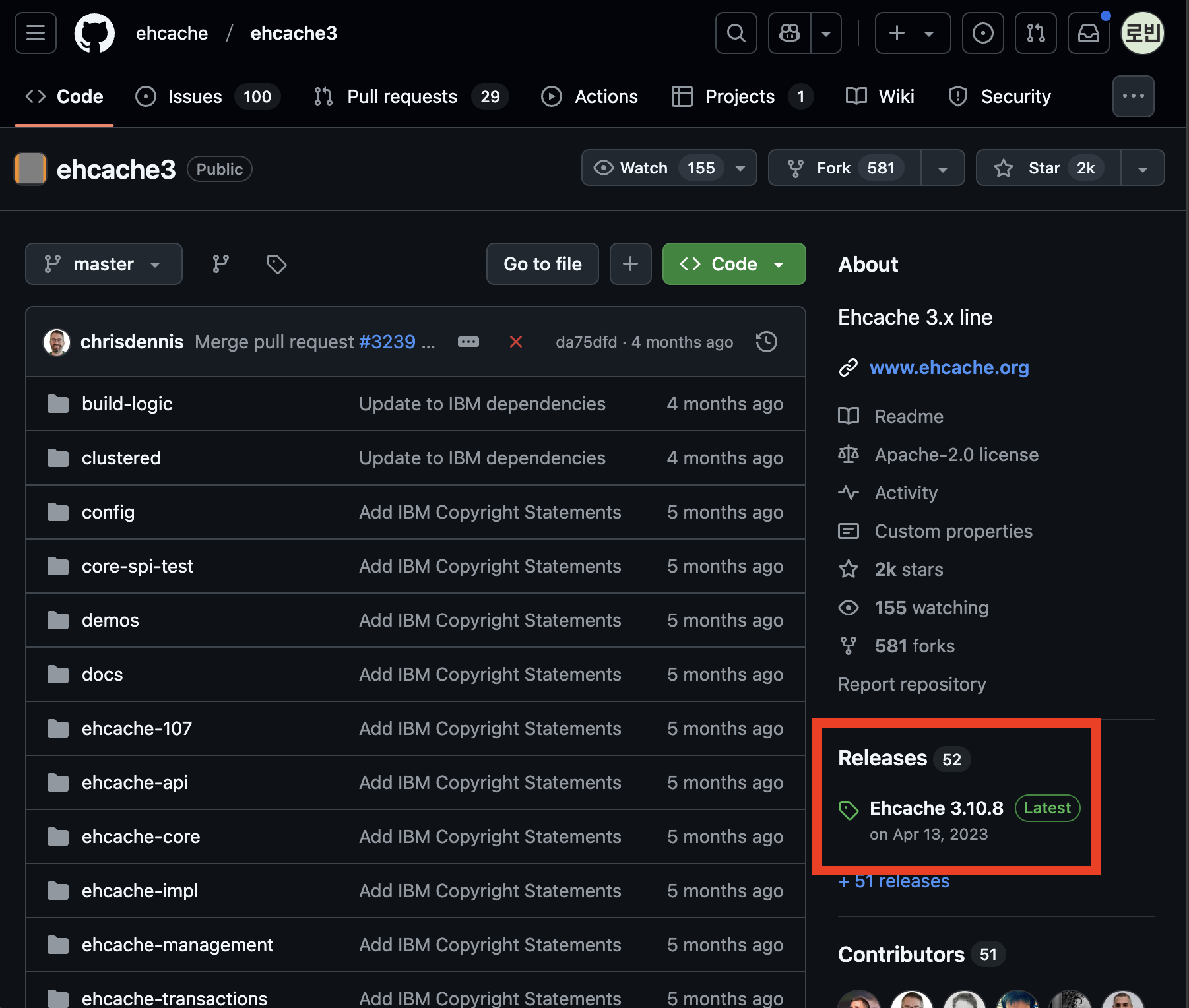
Task: Expand the Watch options dropdown arrow
Action: pyautogui.click(x=741, y=168)
